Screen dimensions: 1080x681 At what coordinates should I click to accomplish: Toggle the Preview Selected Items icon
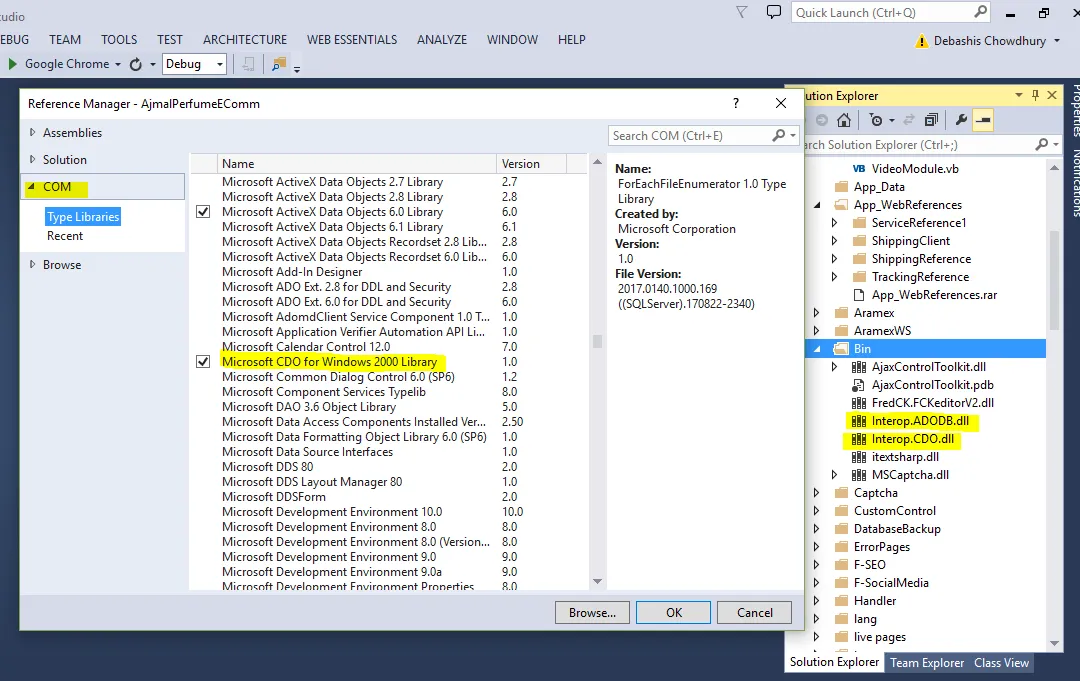coord(984,120)
